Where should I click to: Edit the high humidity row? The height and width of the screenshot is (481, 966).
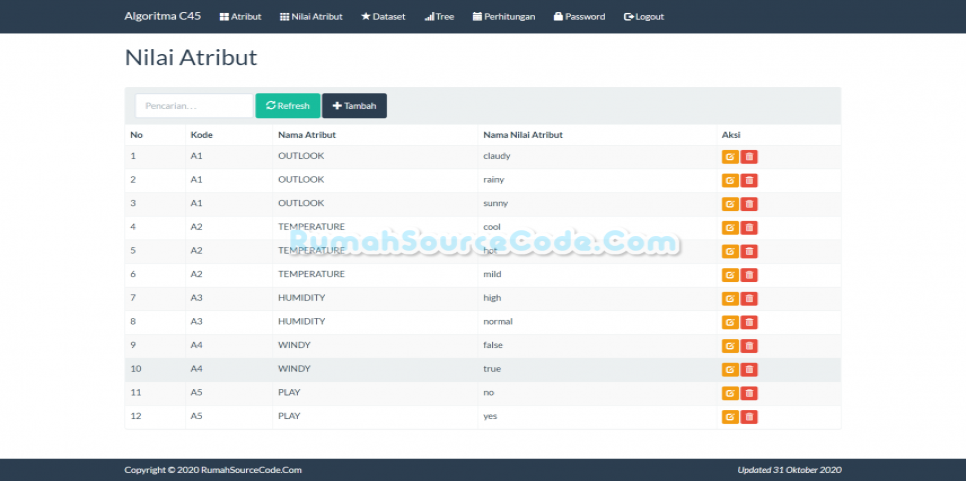point(730,299)
